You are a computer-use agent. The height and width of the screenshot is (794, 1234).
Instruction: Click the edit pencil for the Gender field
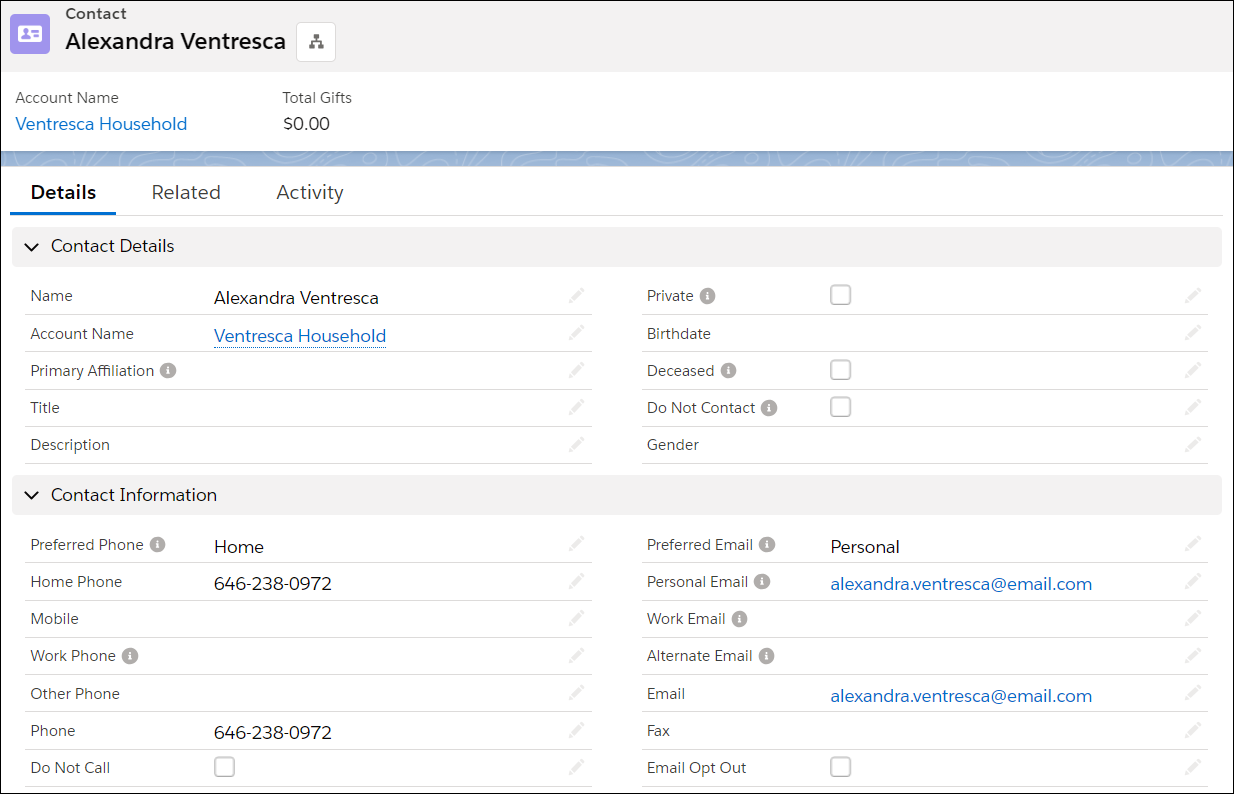(1192, 444)
